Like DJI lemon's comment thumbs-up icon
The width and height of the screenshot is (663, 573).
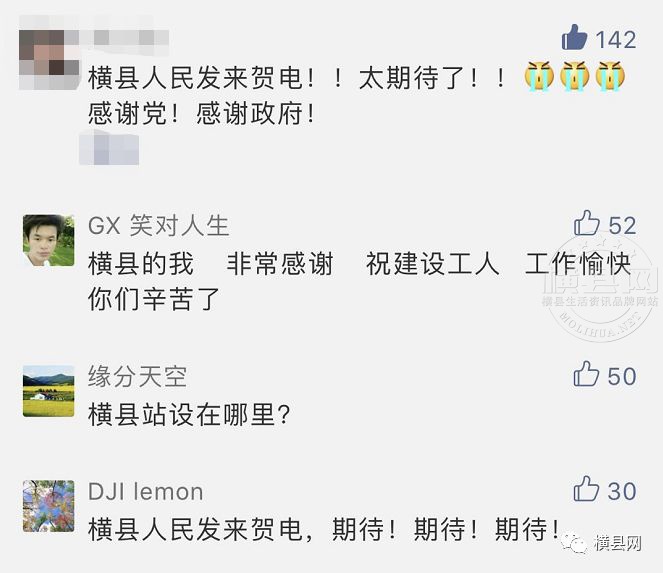586,488
